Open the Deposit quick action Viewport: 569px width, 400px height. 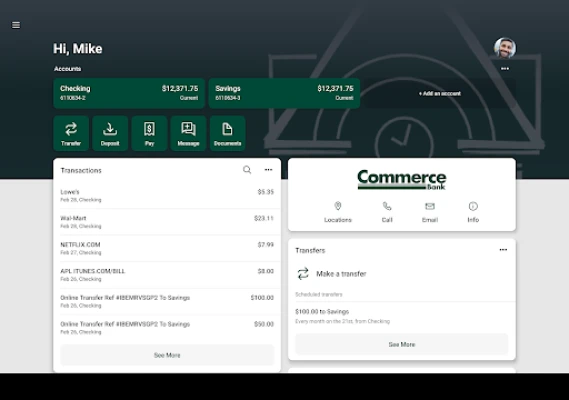pyautogui.click(x=110, y=133)
